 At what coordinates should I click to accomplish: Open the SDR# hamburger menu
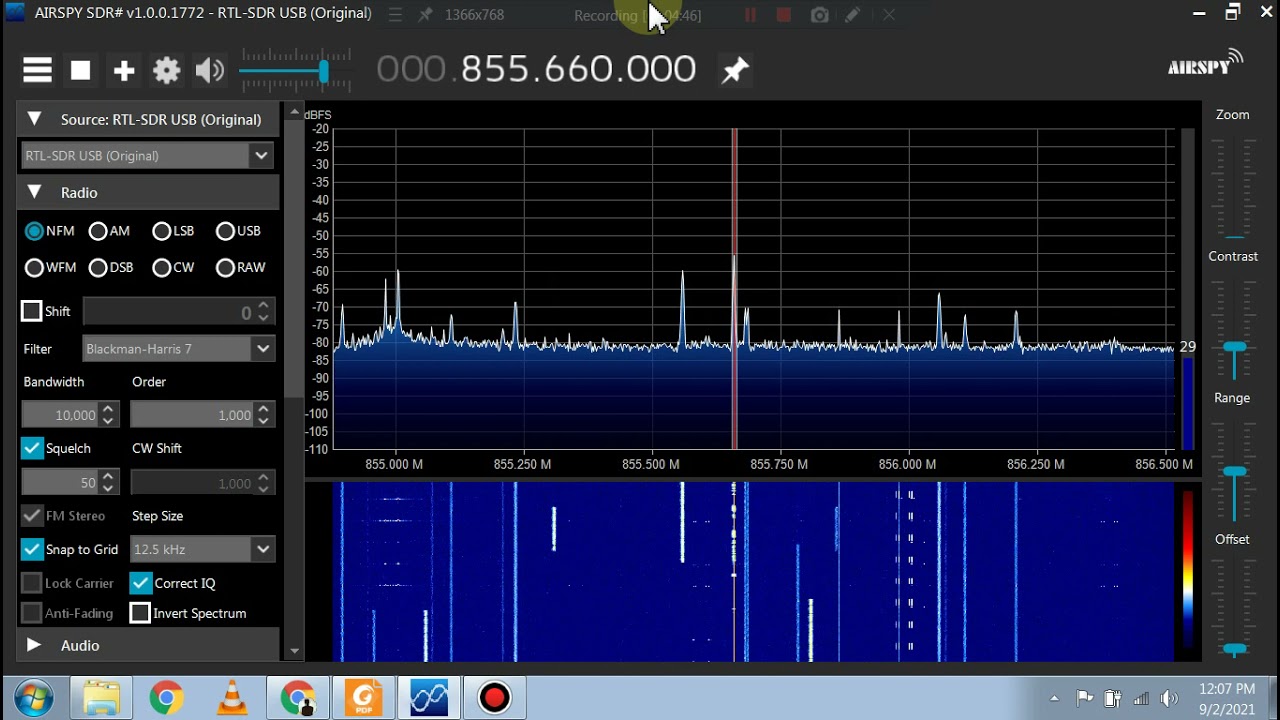pos(37,70)
